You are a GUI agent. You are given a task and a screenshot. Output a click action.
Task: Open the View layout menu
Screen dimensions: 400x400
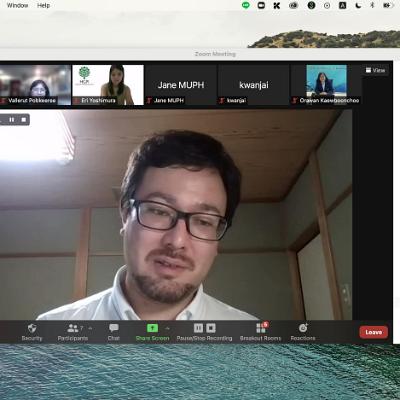(x=375, y=70)
